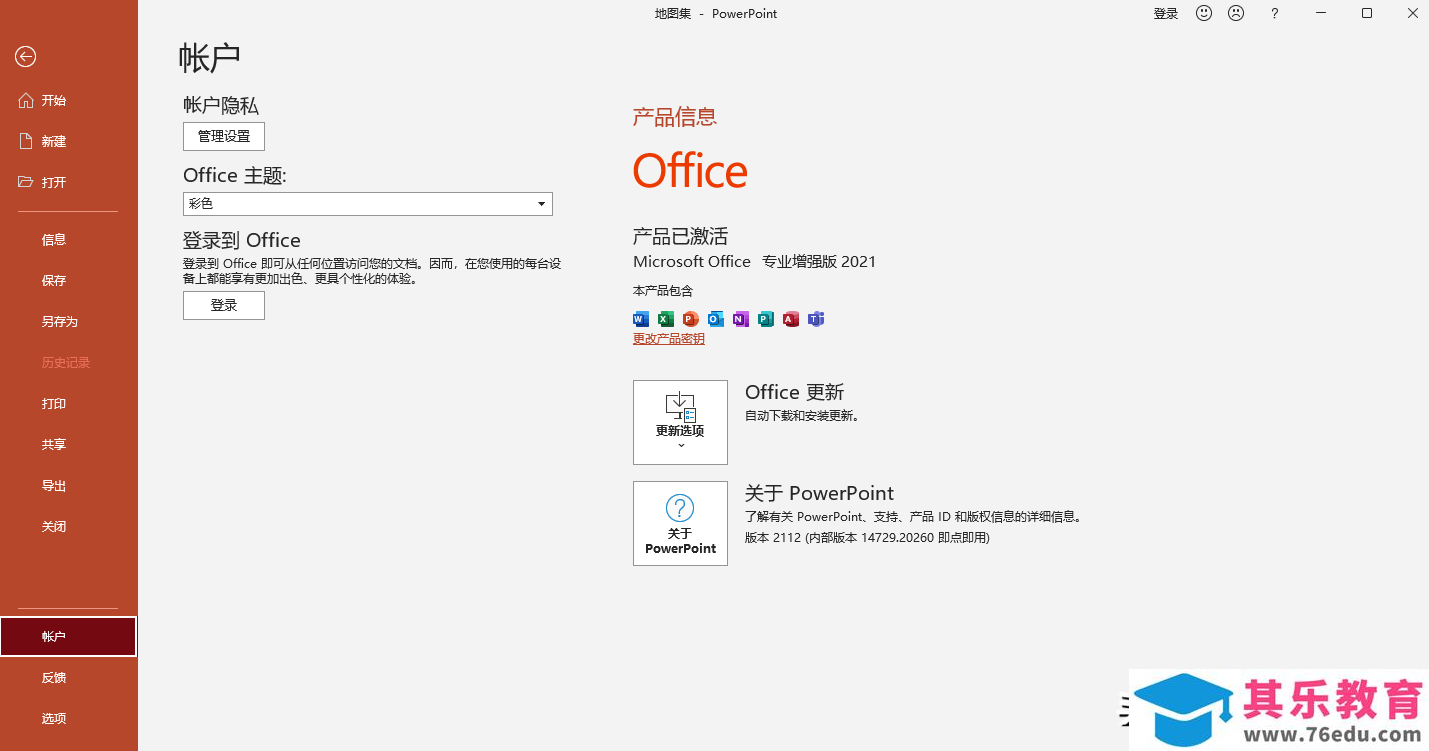Select the 帐户 sidebar item
The width and height of the screenshot is (1429, 751).
tap(68, 636)
